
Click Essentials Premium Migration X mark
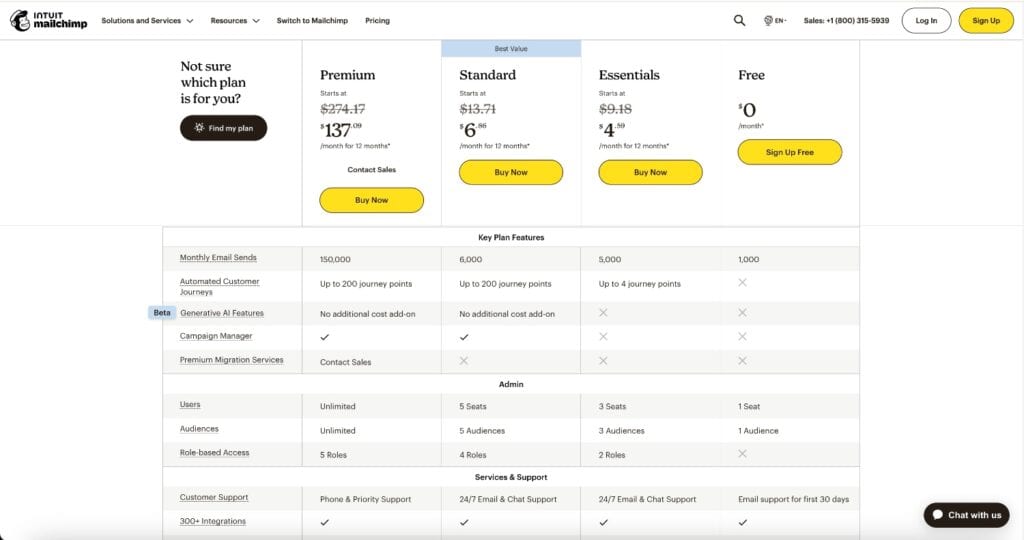click(x=603, y=360)
